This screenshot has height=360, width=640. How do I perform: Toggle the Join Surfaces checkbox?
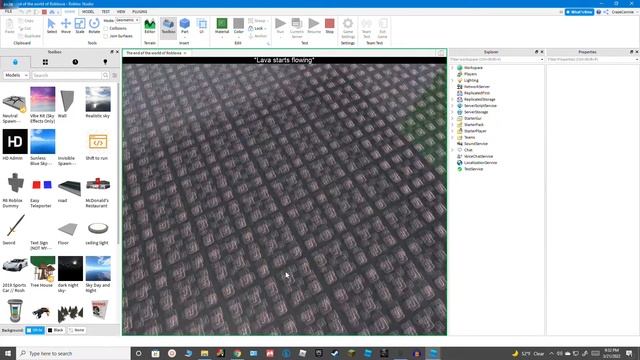(106, 36)
